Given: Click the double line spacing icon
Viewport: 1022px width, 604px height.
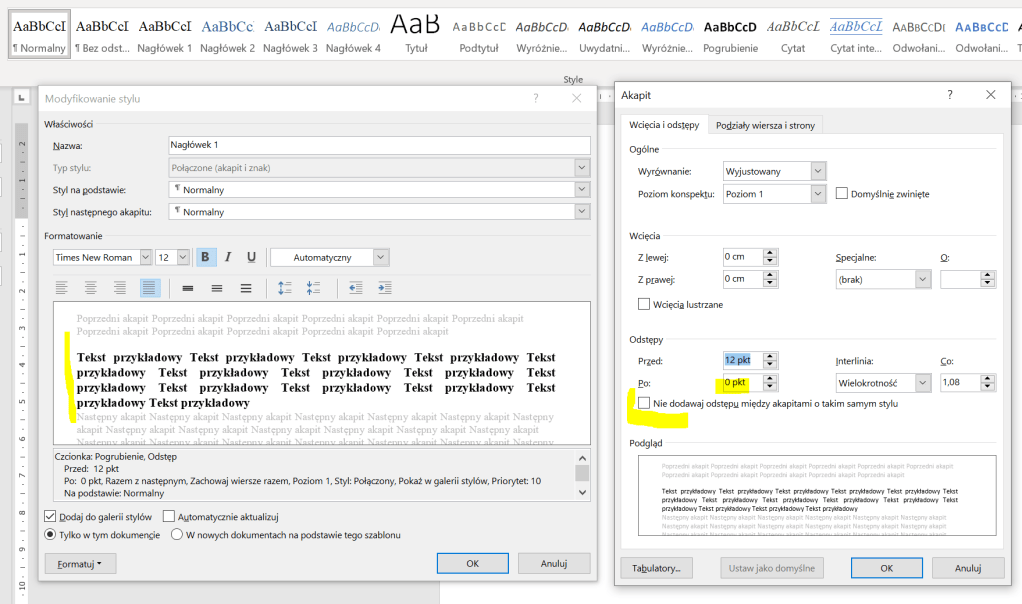Looking at the screenshot, I should click(246, 288).
